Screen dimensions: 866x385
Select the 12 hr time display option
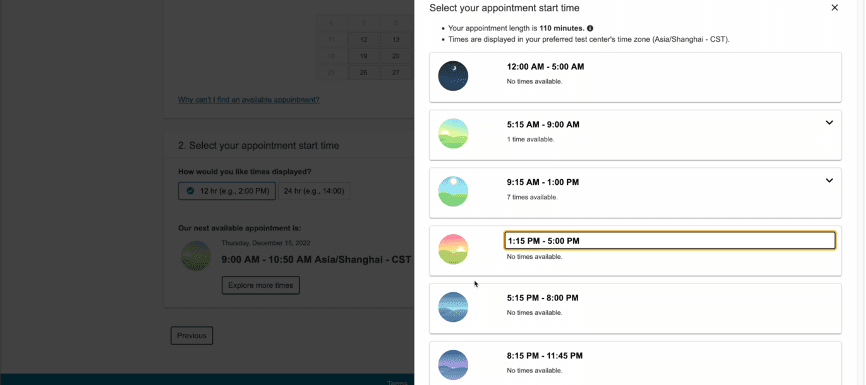(x=227, y=191)
